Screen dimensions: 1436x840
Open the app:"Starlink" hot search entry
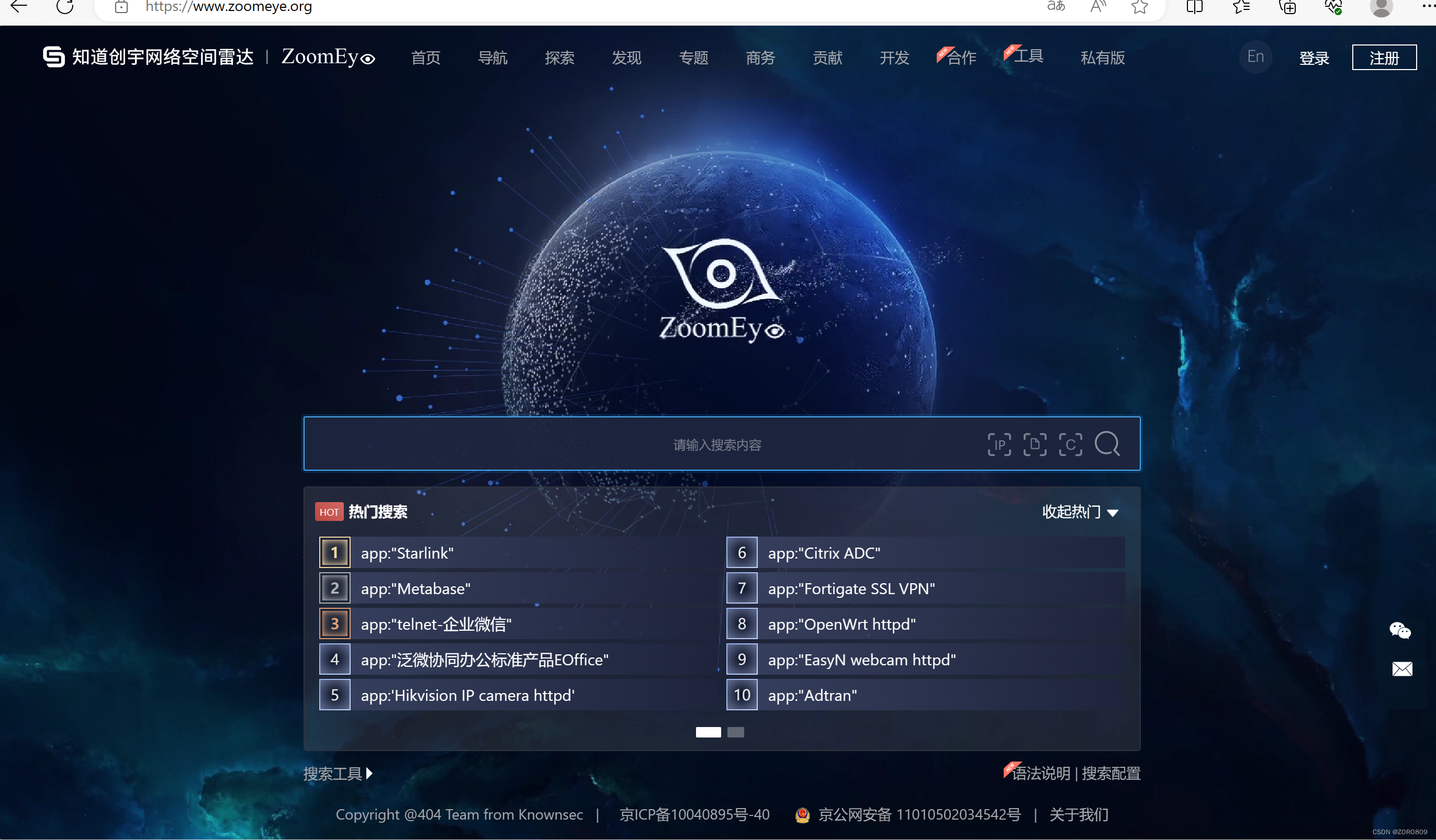(407, 552)
